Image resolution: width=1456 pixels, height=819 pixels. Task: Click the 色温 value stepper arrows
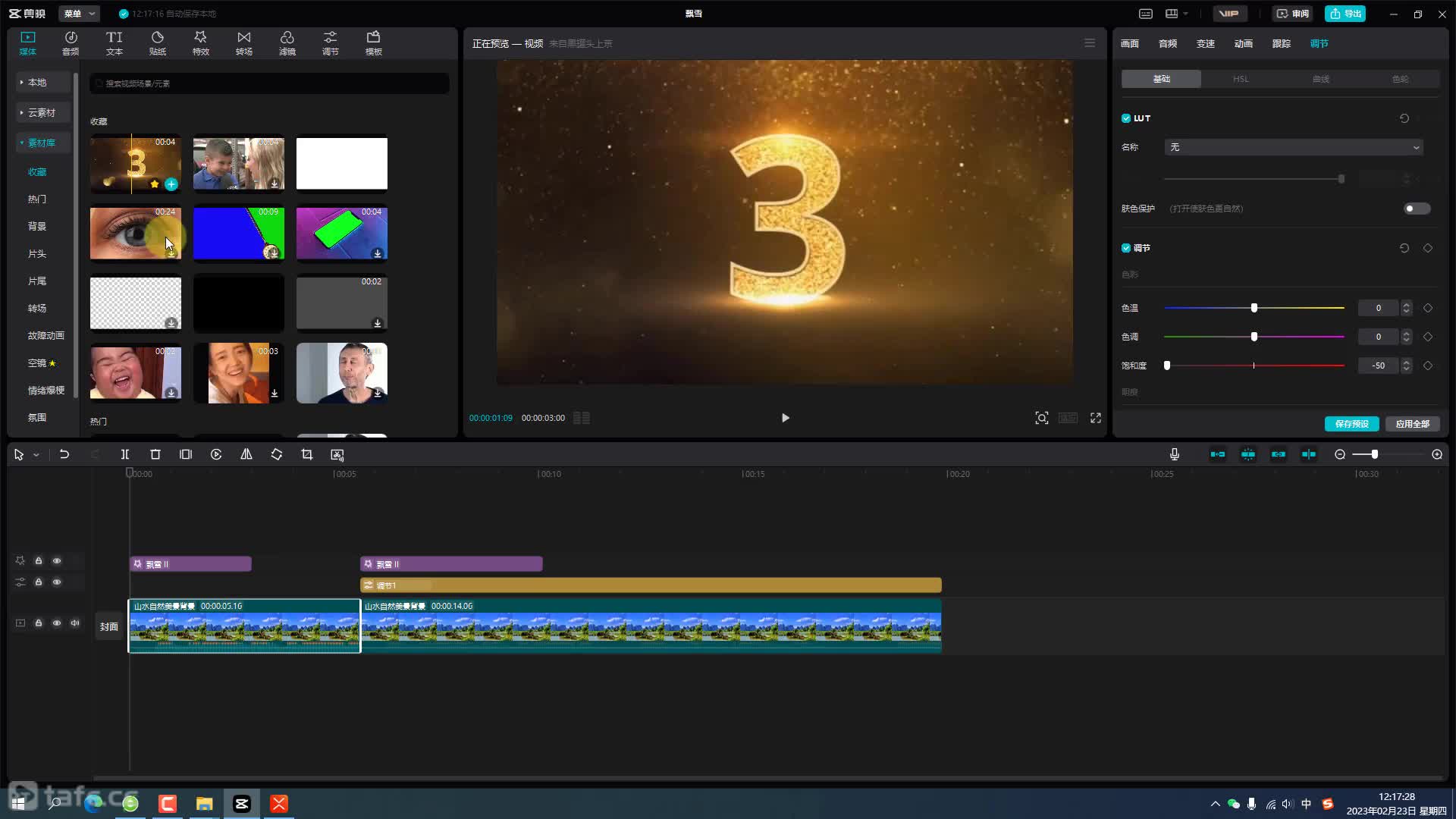click(1407, 308)
